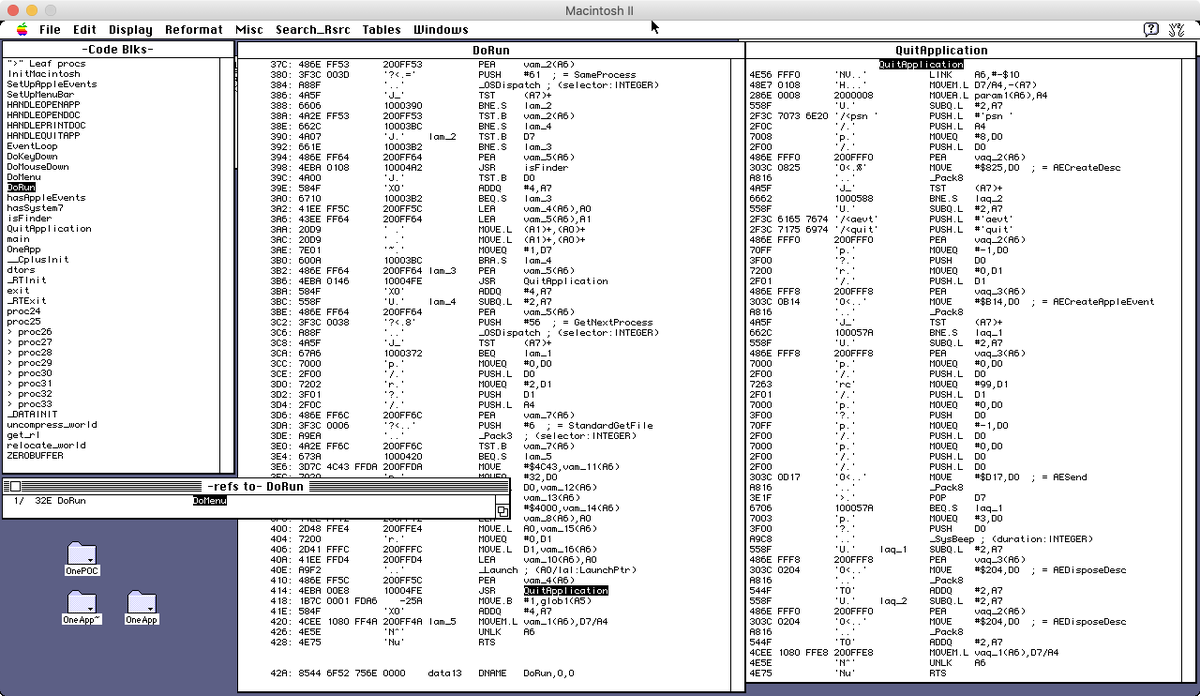Click the -Code Blks- window title bar
Screen dimensions: 1200x696
[x=117, y=50]
